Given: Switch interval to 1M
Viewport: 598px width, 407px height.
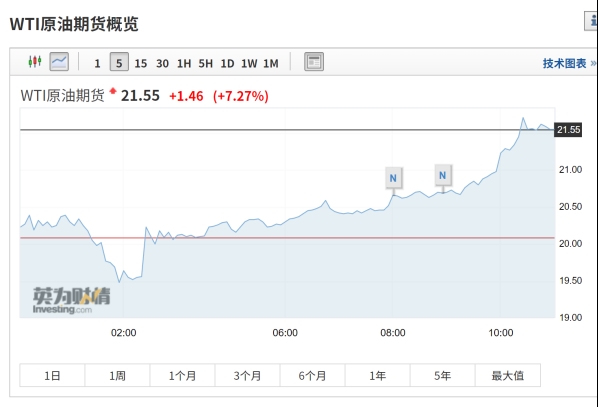Looking at the screenshot, I should [x=271, y=63].
